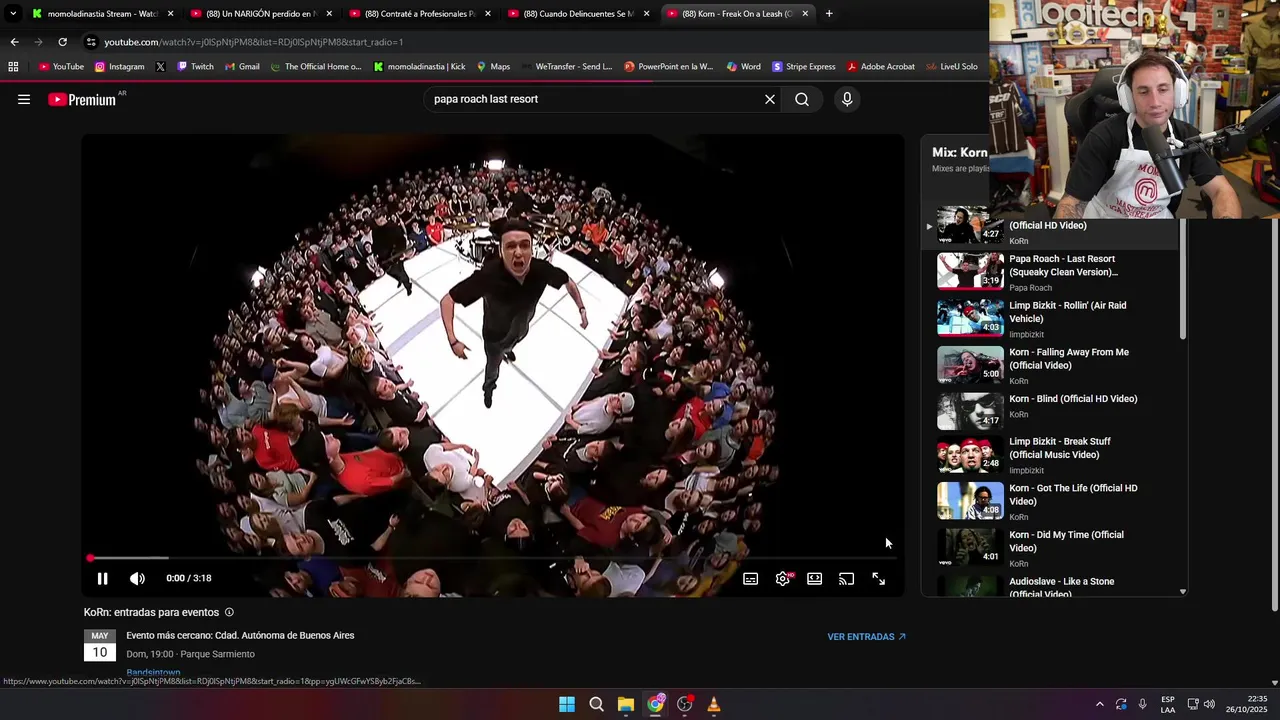Open the Adobe Acrobat bookmark
The height and width of the screenshot is (720, 1280).
pyautogui.click(x=880, y=66)
